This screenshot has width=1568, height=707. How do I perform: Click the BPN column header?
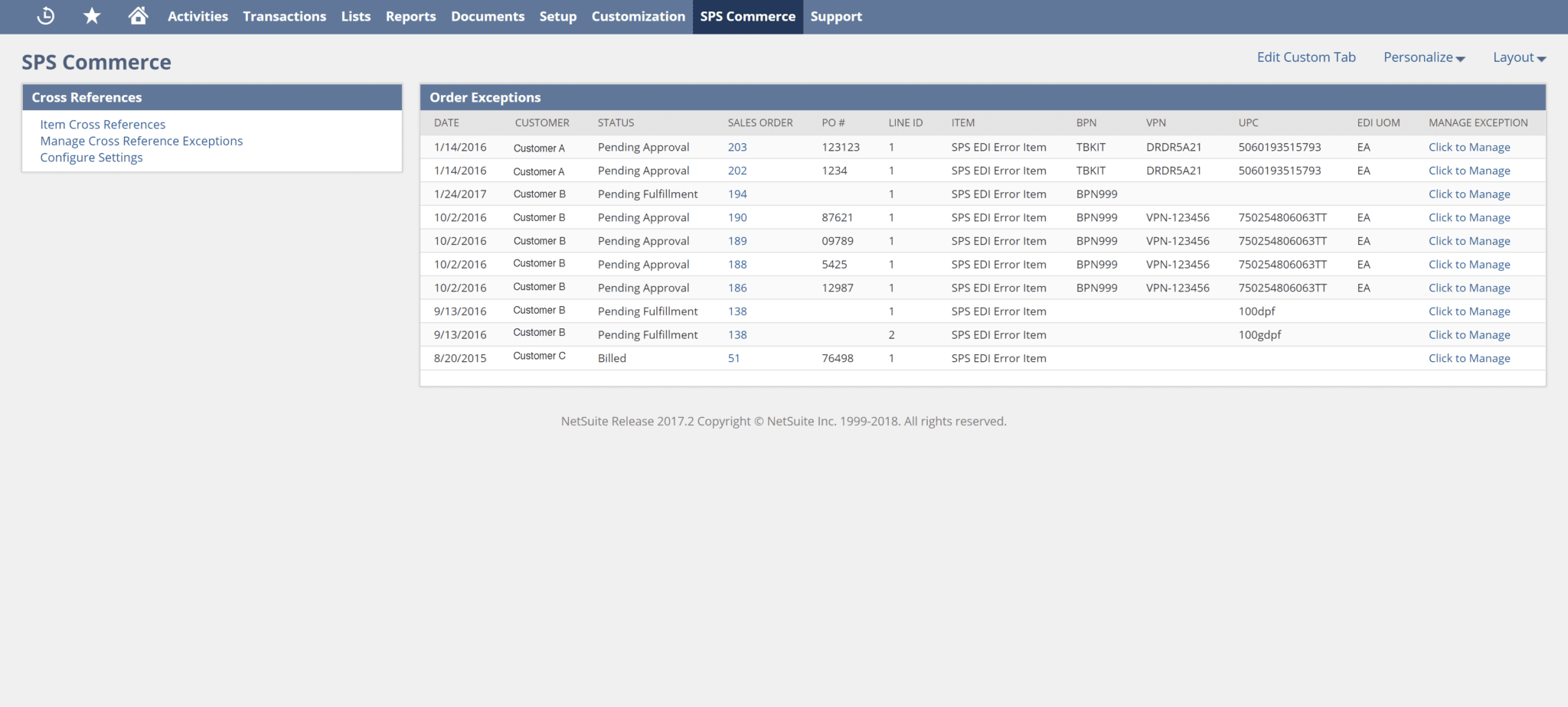[1086, 122]
